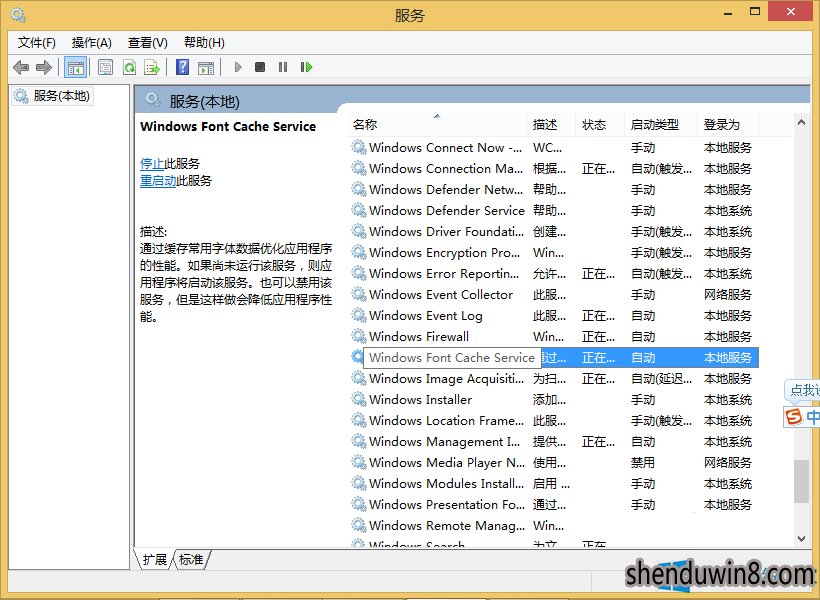Click 自动(延迟... startup type cell
Screen dimensions: 820x600
tap(661, 378)
